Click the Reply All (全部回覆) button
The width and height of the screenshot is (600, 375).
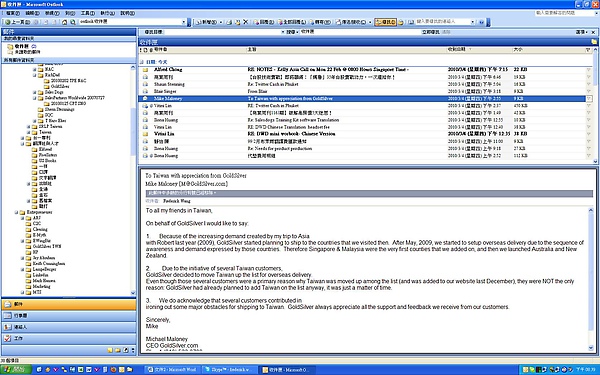pyautogui.click(x=292, y=22)
